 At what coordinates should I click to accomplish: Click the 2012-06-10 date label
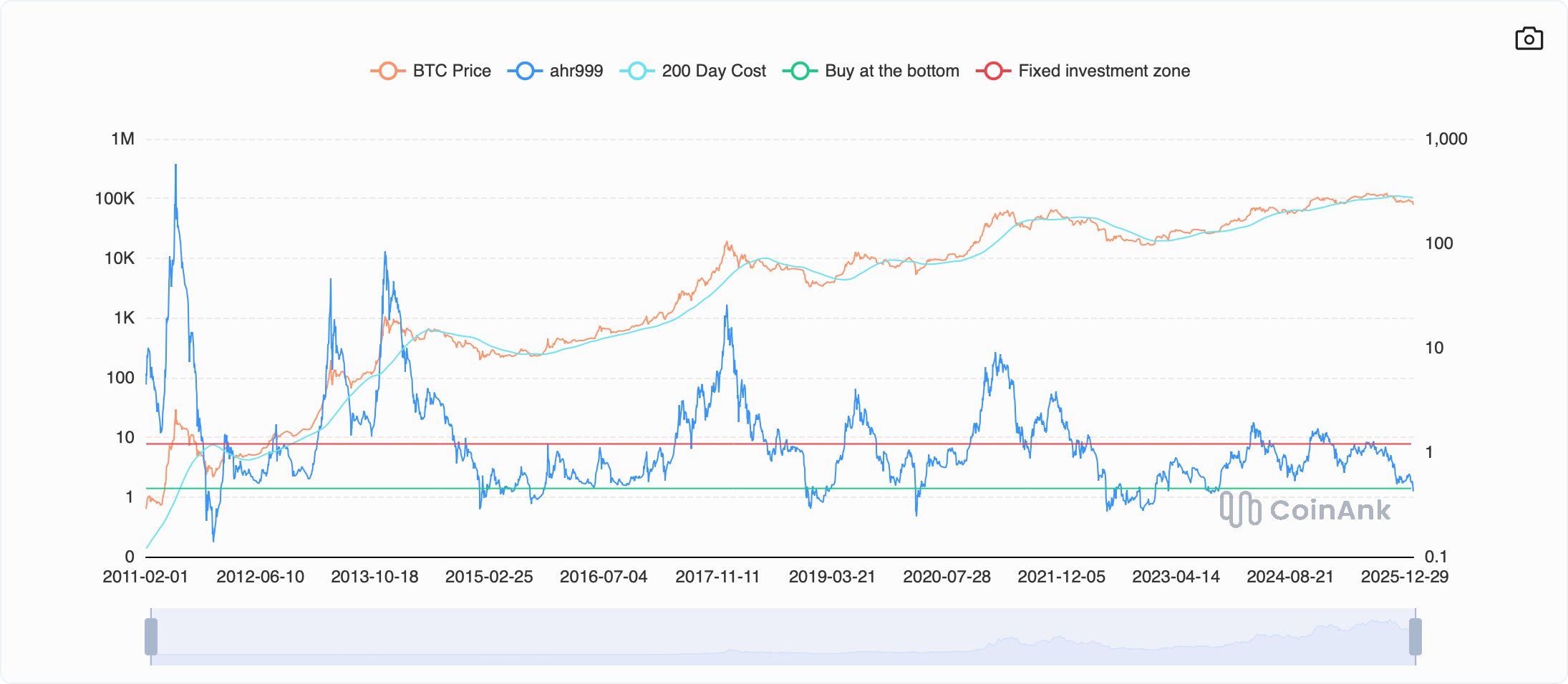click(260, 577)
